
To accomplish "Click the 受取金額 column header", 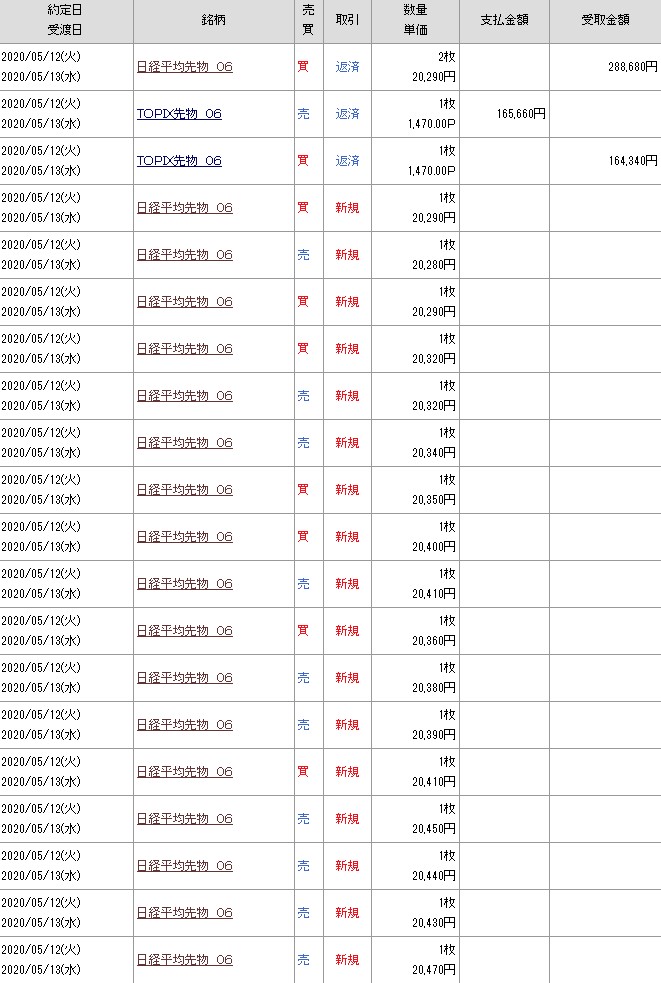I will point(604,21).
